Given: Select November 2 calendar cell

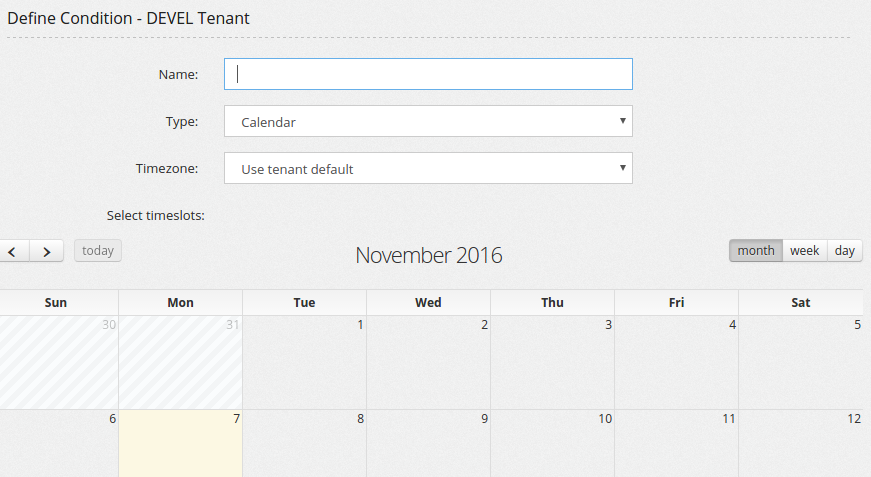Looking at the screenshot, I should (428, 363).
